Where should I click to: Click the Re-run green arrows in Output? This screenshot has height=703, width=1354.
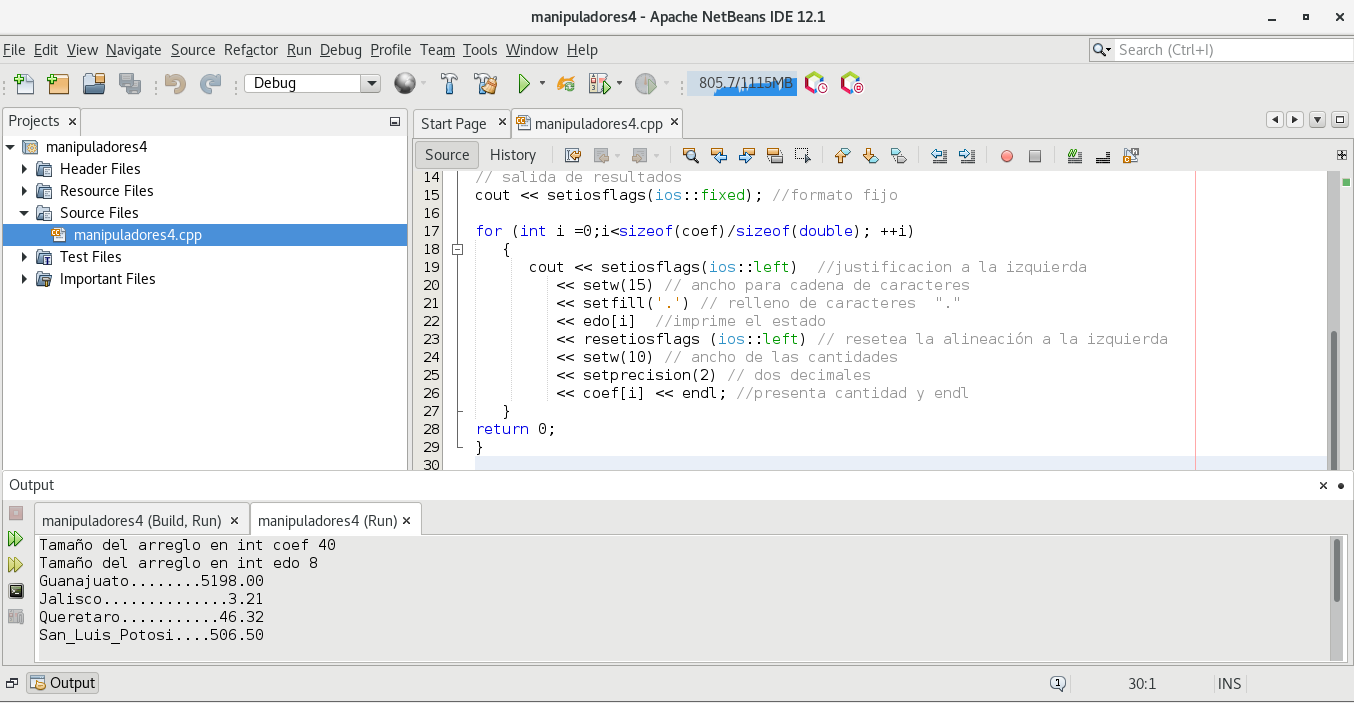(16, 539)
